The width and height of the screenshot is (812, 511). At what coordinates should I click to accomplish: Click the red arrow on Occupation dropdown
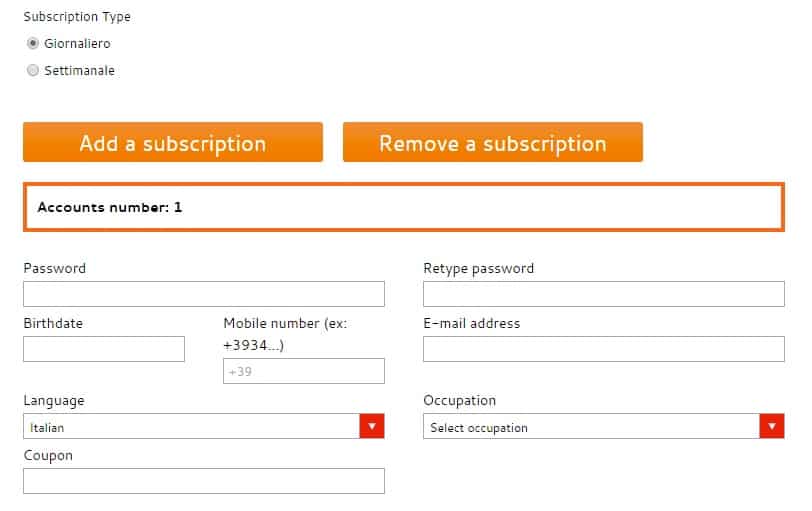pos(772,426)
